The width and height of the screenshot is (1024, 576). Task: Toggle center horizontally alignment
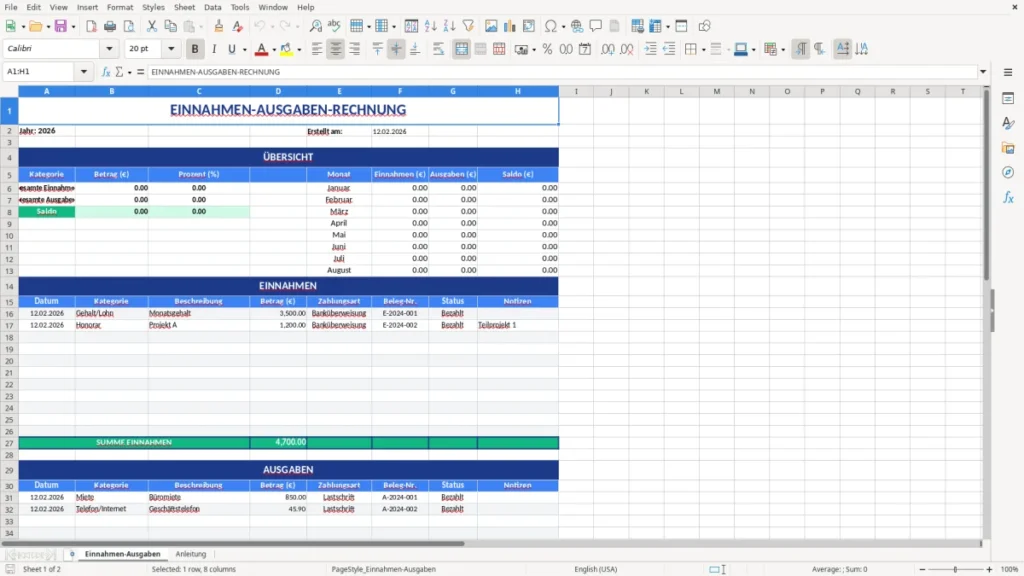click(336, 49)
